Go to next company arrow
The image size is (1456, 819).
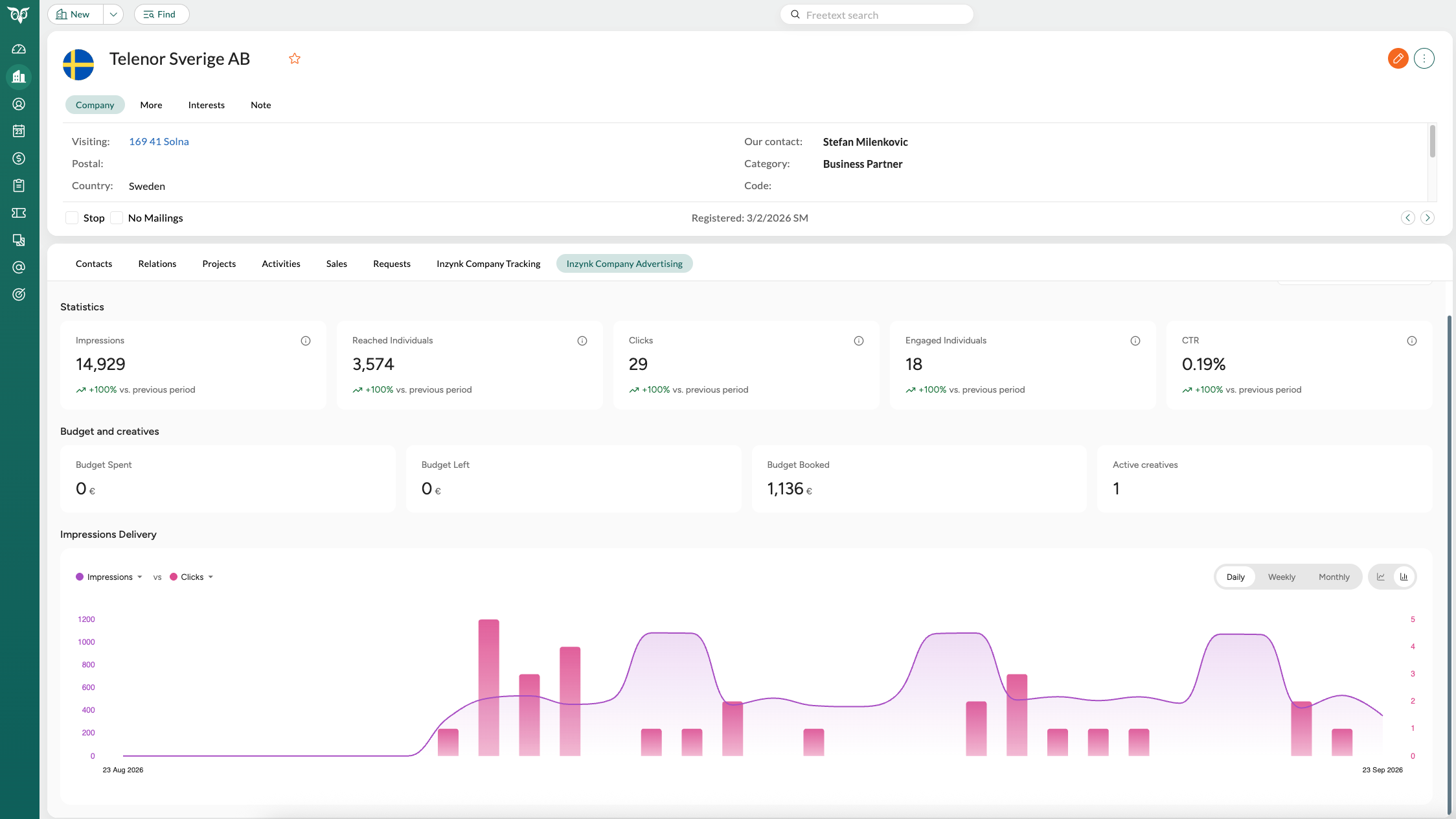(x=1428, y=218)
